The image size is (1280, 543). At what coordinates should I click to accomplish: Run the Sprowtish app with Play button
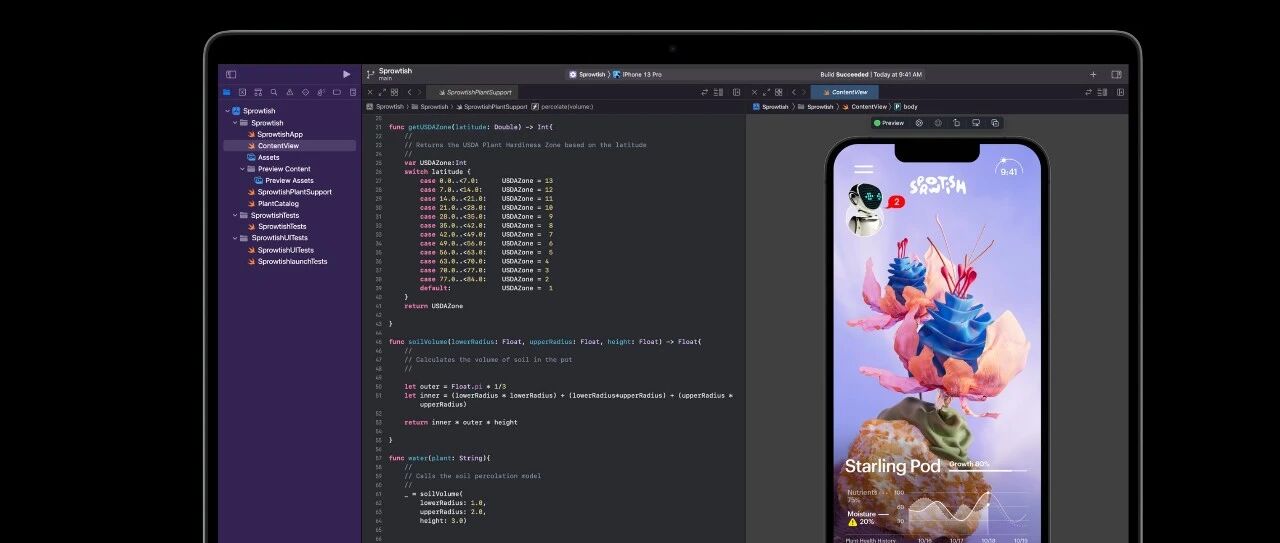347,74
